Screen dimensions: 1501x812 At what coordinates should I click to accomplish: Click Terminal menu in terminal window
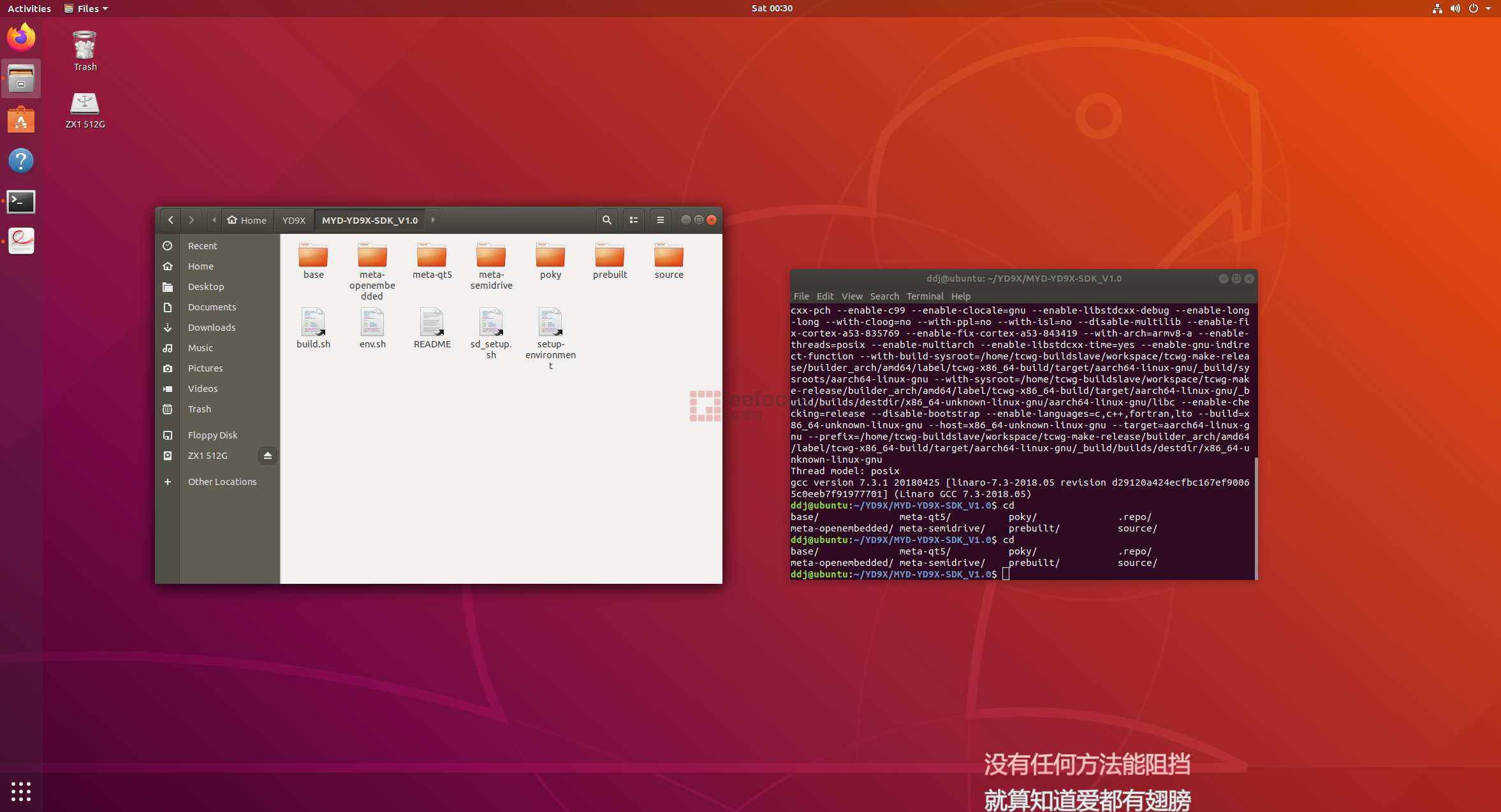[923, 296]
